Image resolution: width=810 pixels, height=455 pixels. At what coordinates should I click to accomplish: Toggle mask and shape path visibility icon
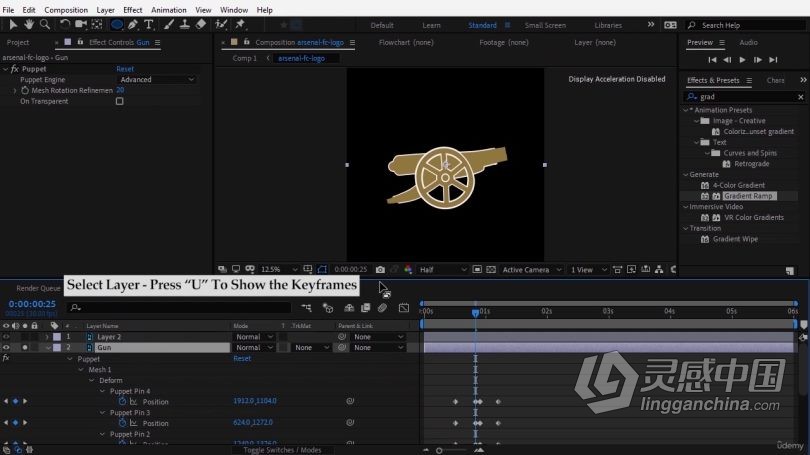click(x=322, y=270)
